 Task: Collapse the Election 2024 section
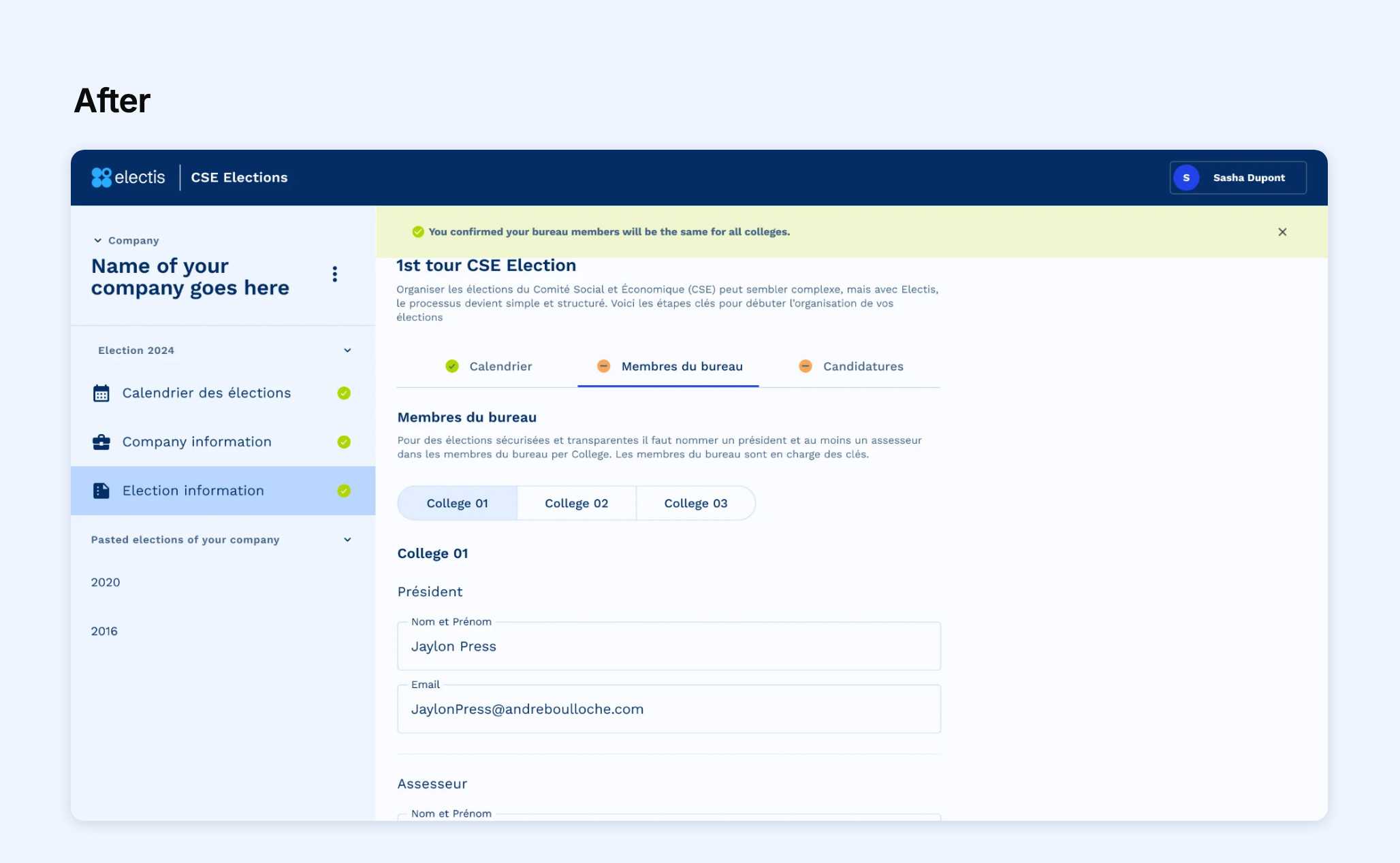click(347, 351)
